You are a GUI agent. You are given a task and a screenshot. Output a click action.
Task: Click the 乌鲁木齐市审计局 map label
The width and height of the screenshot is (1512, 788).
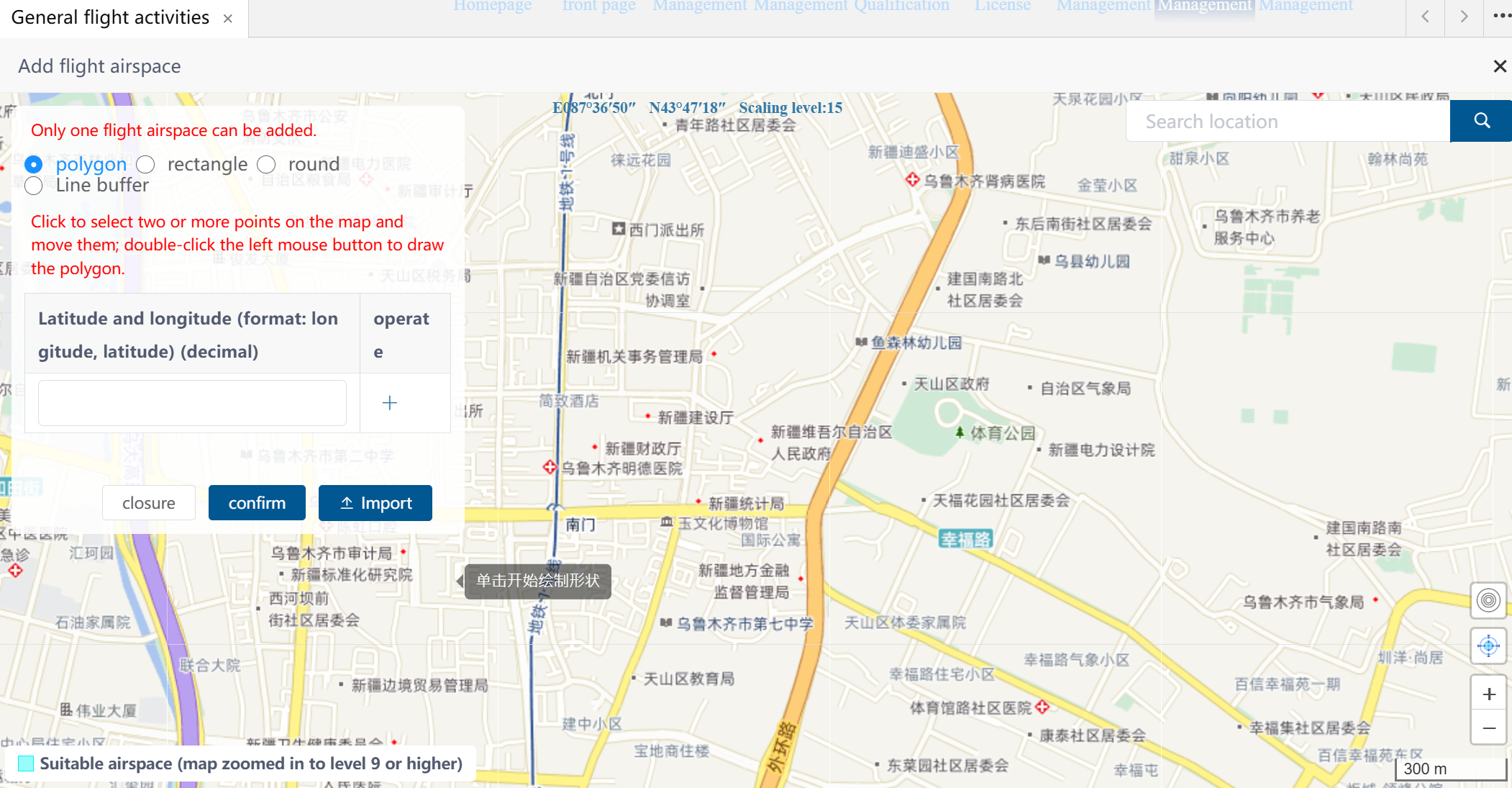click(x=332, y=553)
